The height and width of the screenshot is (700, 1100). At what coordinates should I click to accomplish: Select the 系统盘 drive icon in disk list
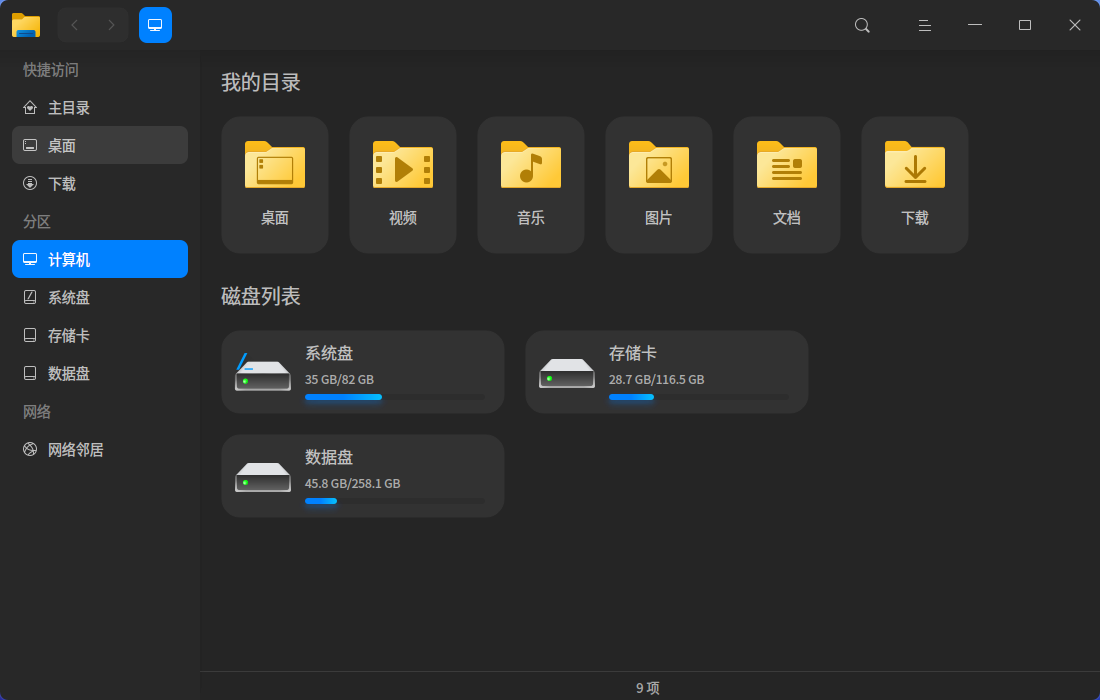[x=262, y=372]
